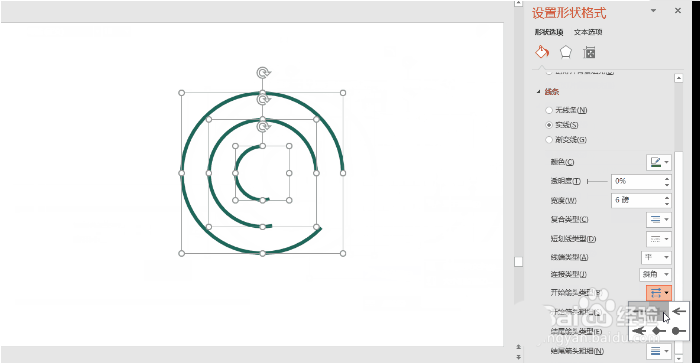Click the 宽度 width field showing 6 磅
The height and width of the screenshot is (363, 700).
637,200
